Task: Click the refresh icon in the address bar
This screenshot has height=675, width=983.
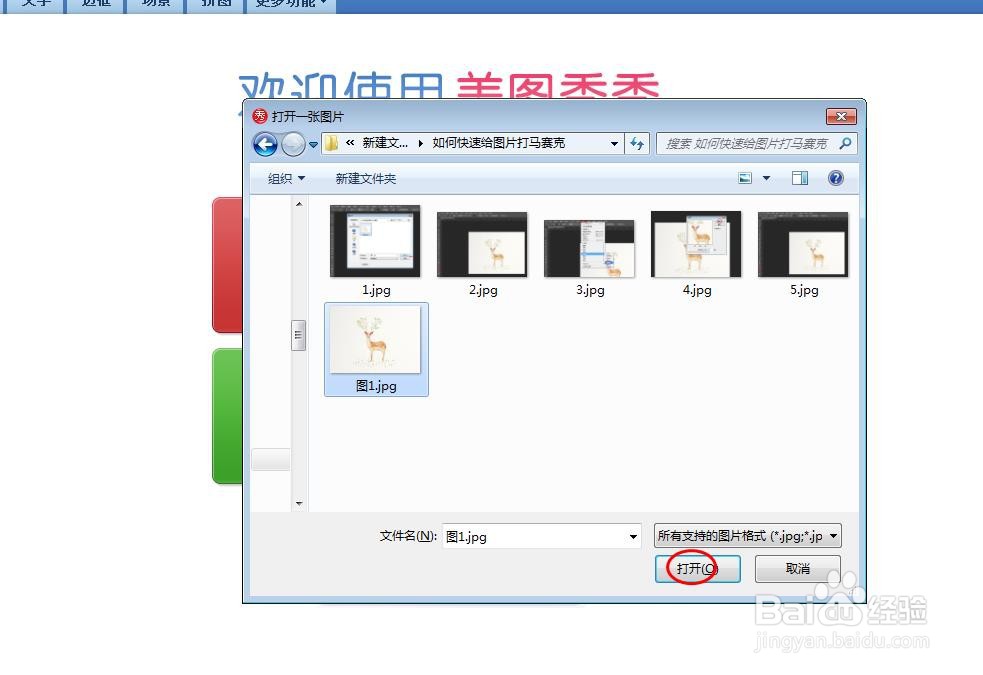Action: (x=638, y=144)
